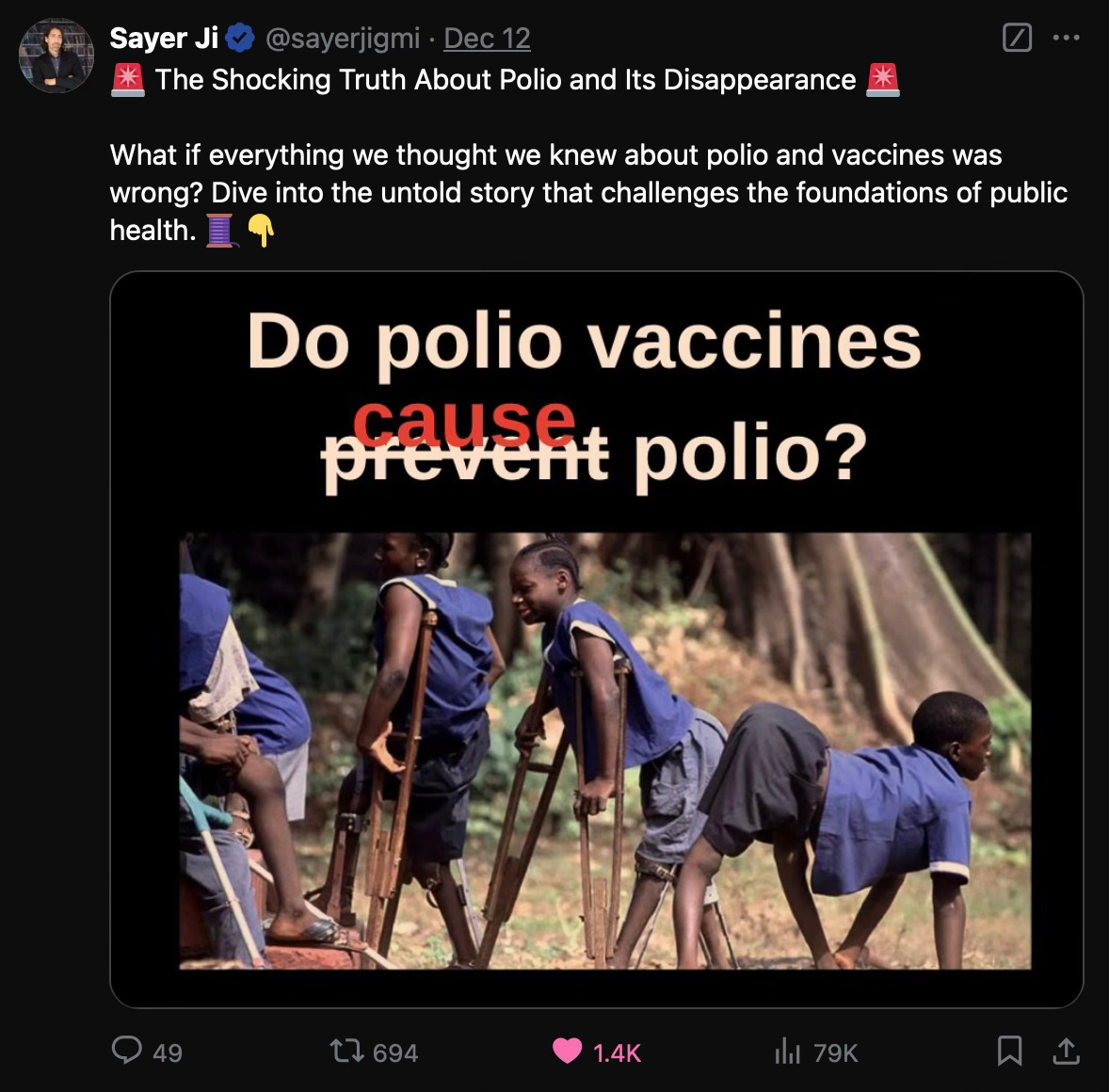
Task: Click the 694 reposts count
Action: 395,1053
